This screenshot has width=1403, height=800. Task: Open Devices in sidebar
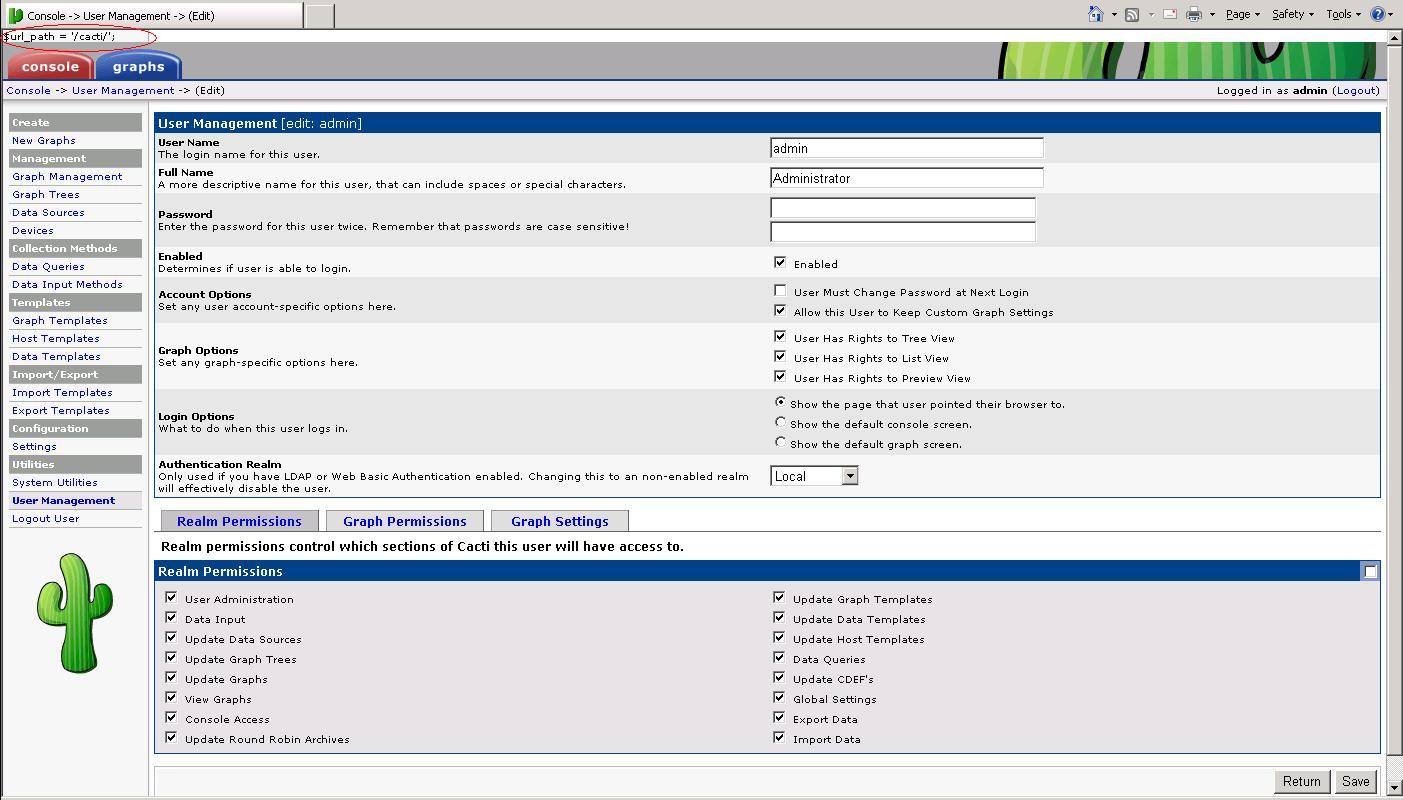(x=33, y=230)
